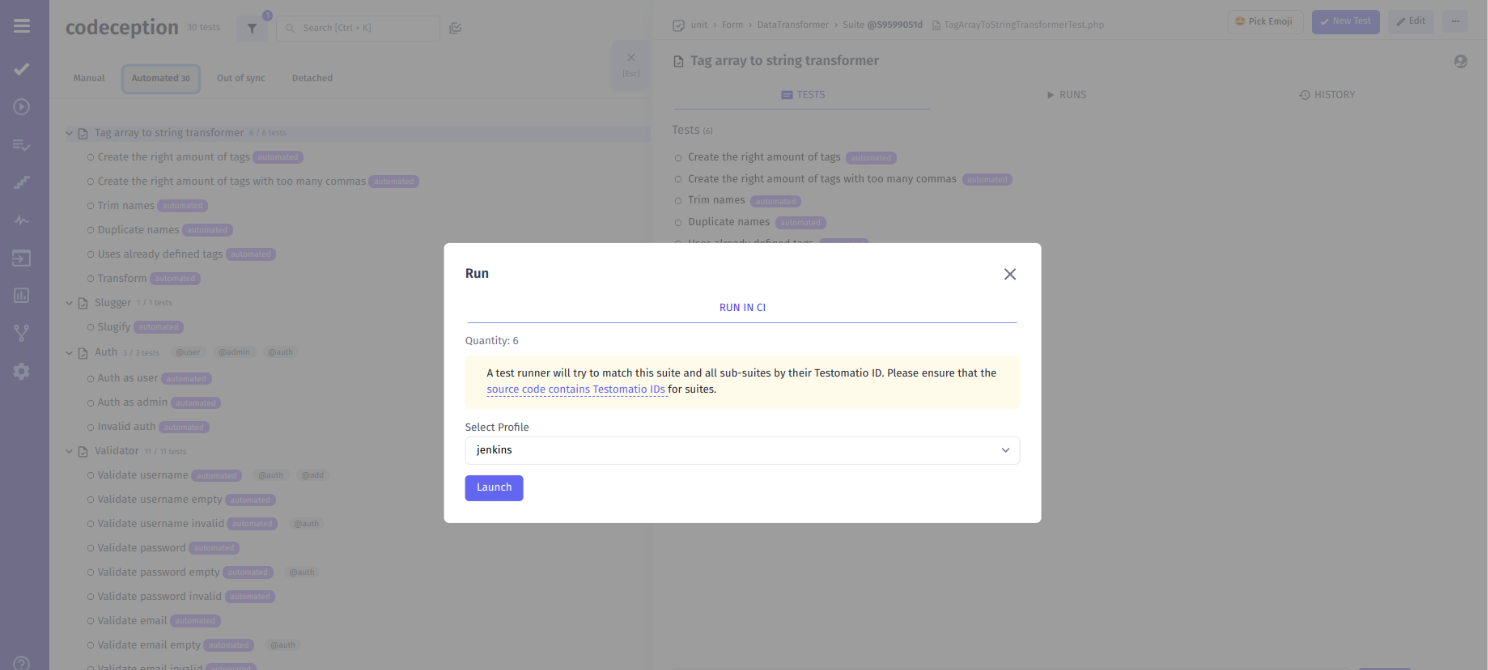Screen dimensions: 1488x670
Task: Click the emoji icon beside the search bar
Action: pos(455,28)
